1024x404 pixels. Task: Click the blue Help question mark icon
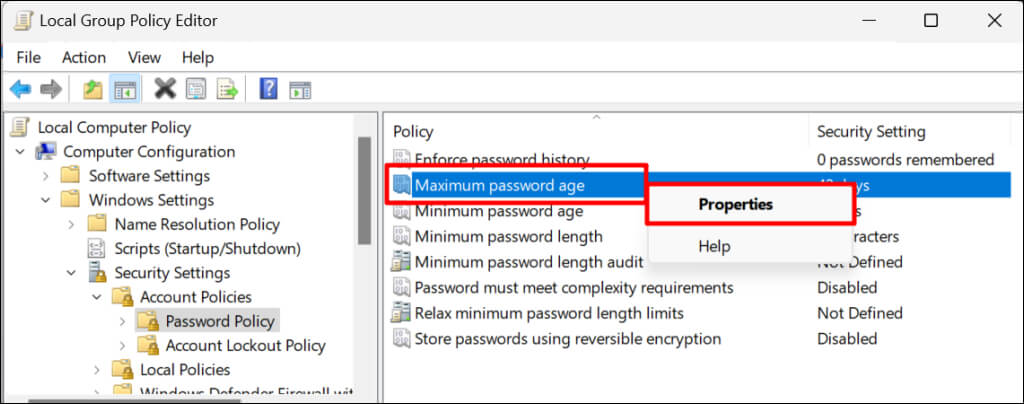point(268,90)
